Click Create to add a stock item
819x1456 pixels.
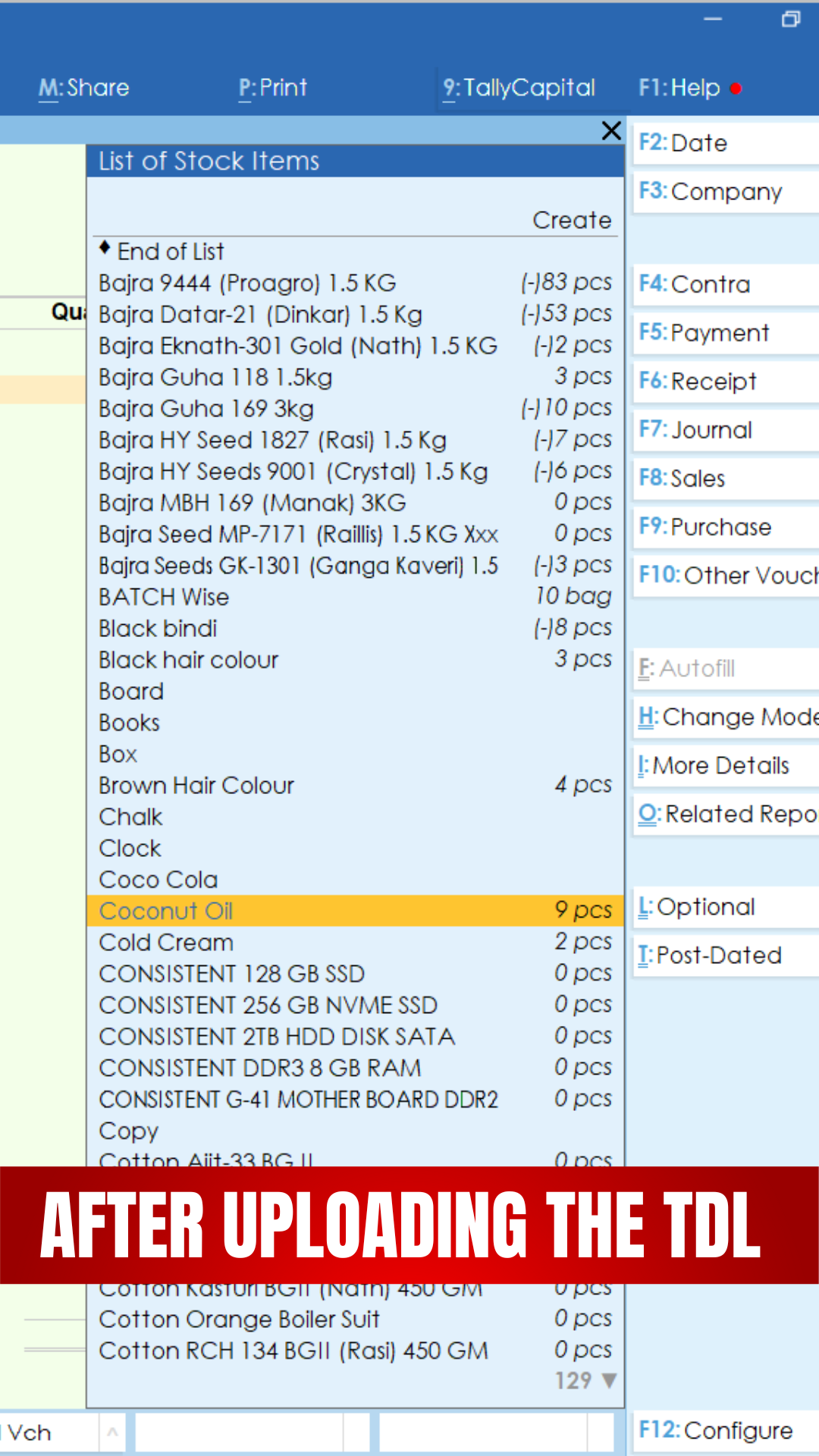[571, 220]
